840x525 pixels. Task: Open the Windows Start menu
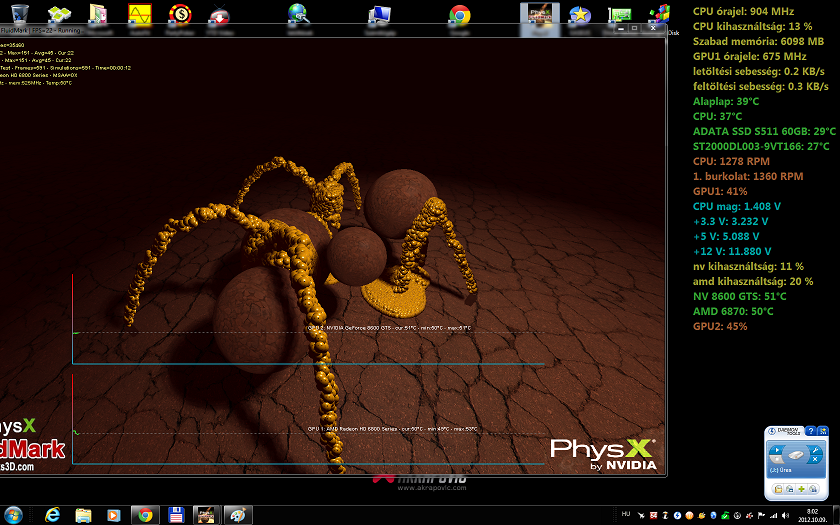pyautogui.click(x=13, y=515)
